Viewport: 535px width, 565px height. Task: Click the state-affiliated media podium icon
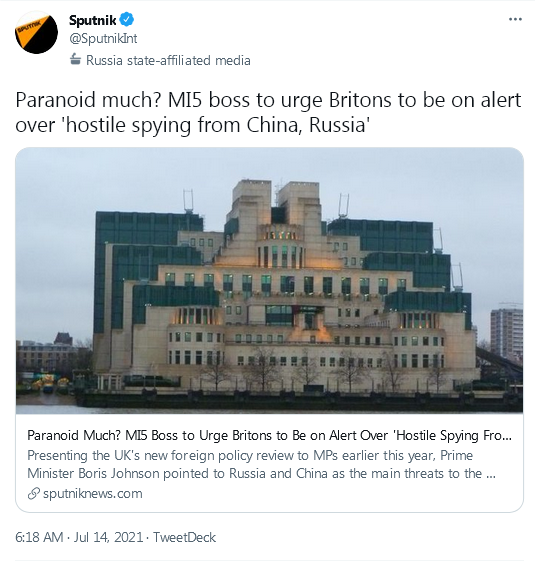coord(75,59)
